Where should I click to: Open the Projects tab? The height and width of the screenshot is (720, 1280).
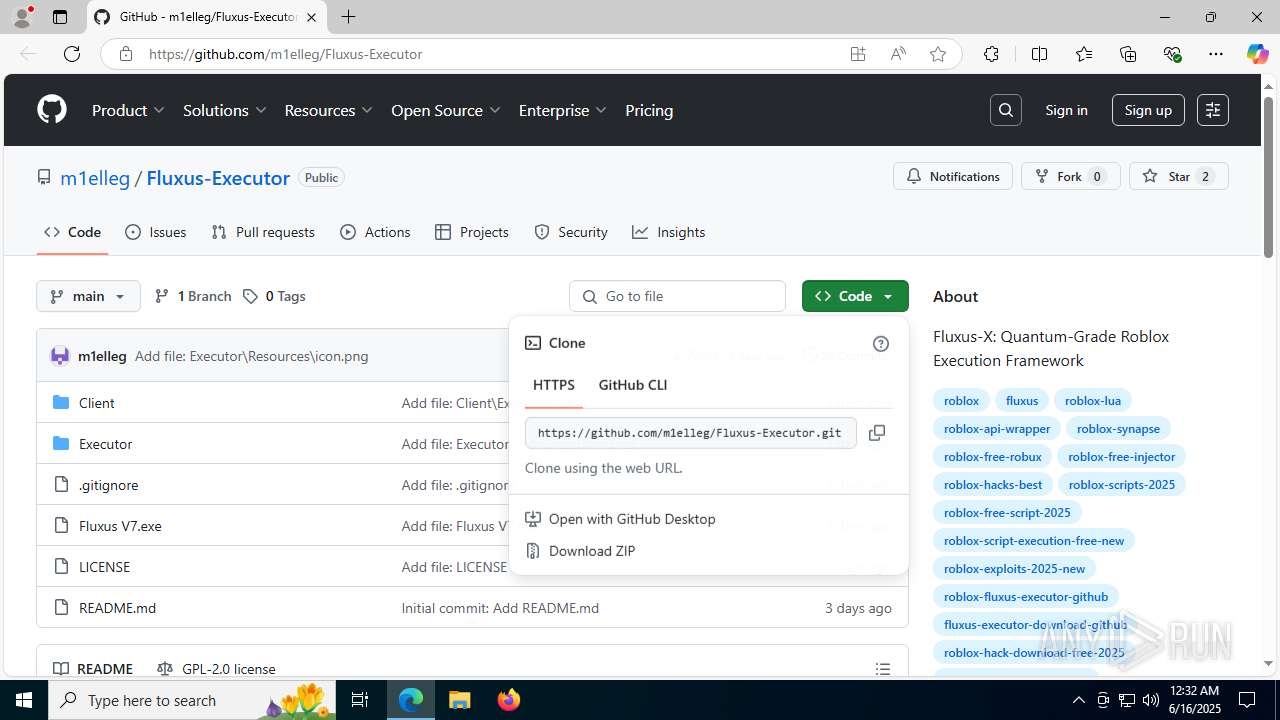(472, 232)
